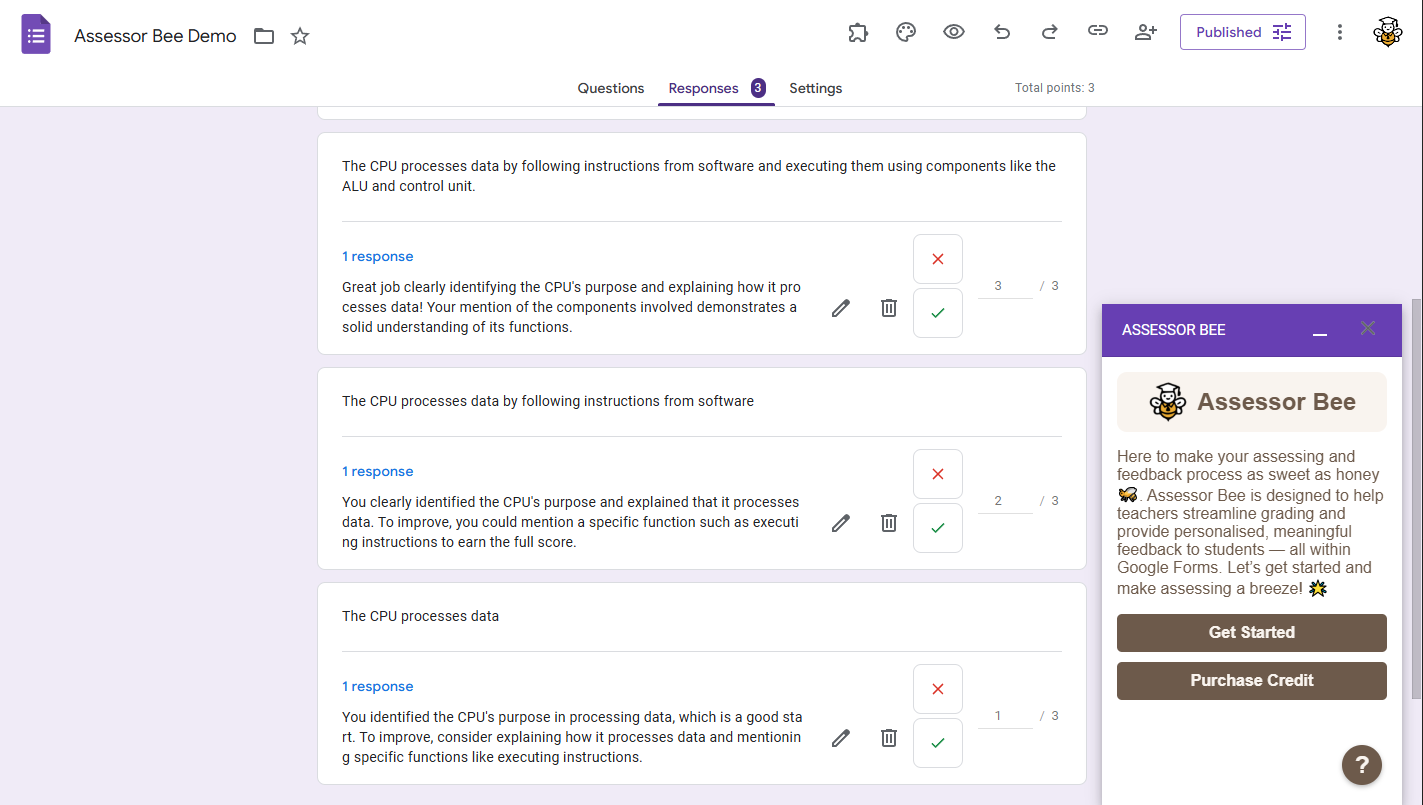The height and width of the screenshot is (805, 1423).
Task: Mark 'instructions from software' answer incorrect
Action: click(x=938, y=474)
